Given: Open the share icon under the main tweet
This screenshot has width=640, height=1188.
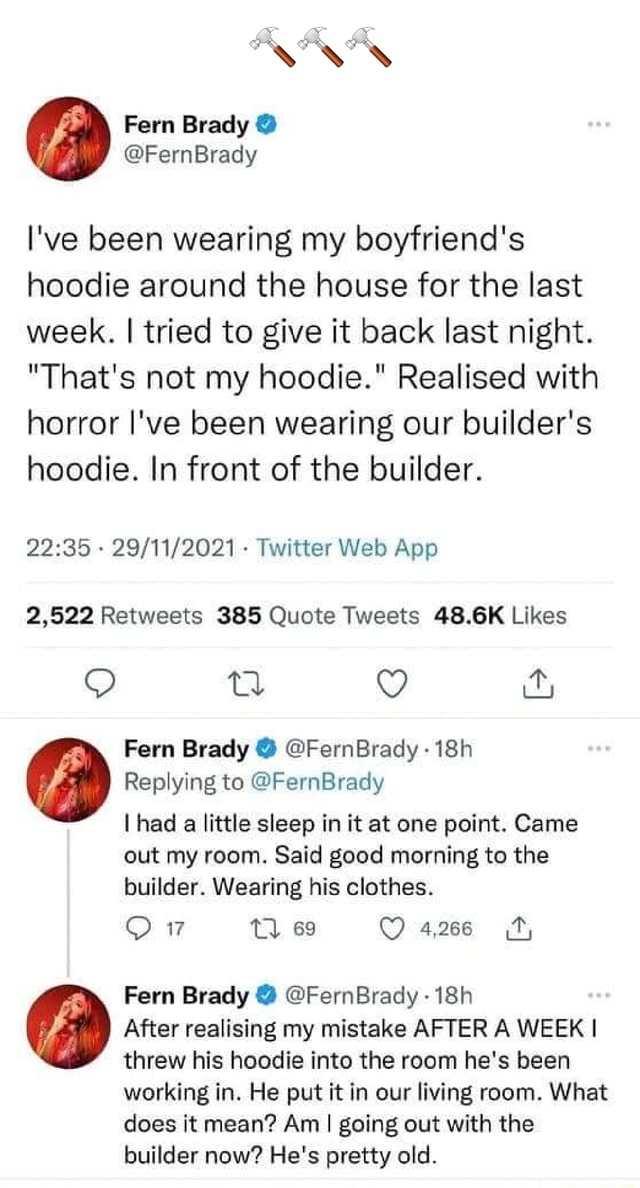Looking at the screenshot, I should point(538,684).
